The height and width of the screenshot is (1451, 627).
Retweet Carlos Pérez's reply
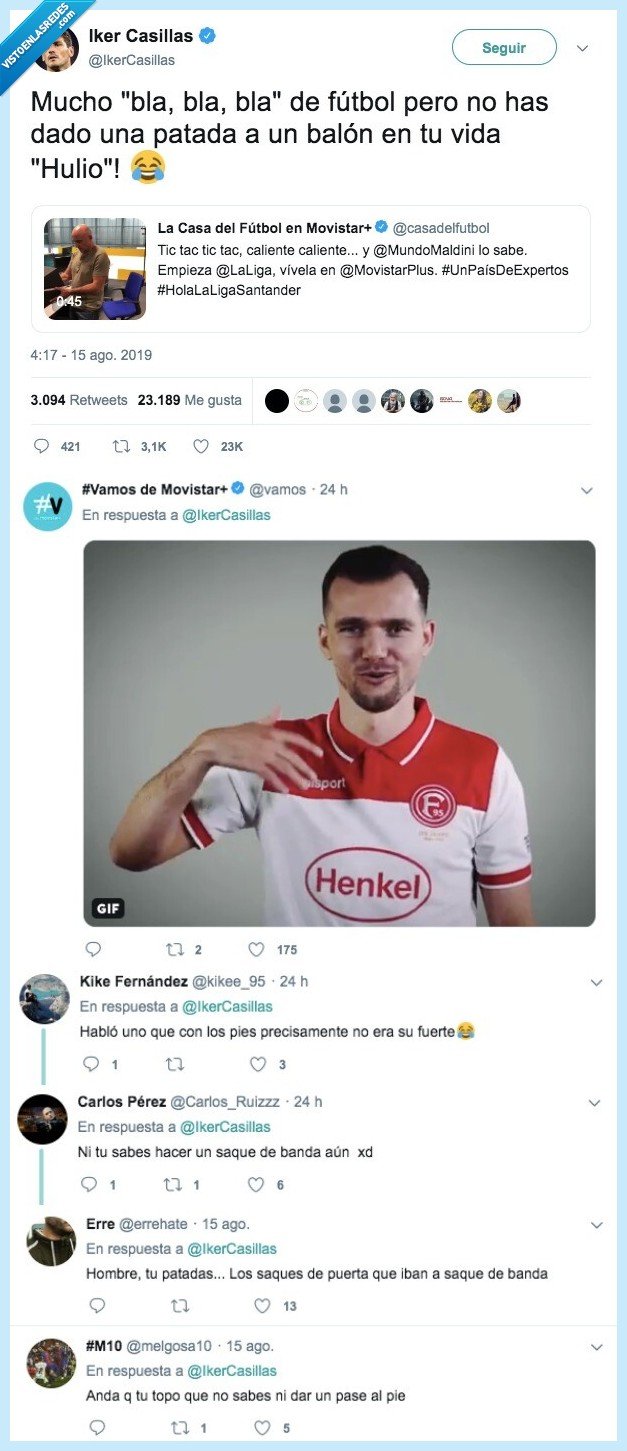174,1184
